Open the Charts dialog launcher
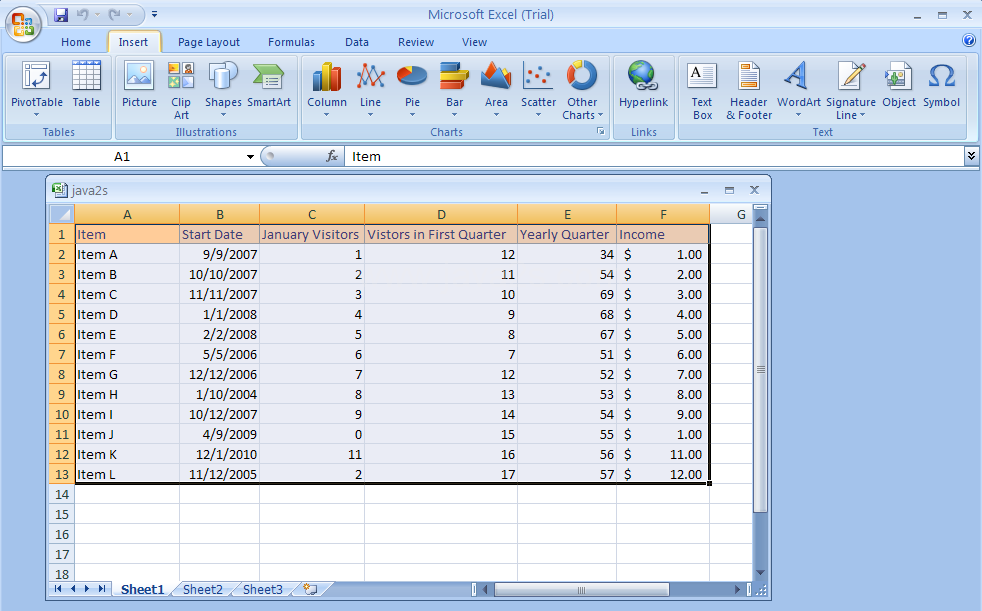Image resolution: width=982 pixels, height=611 pixels. [x=601, y=131]
